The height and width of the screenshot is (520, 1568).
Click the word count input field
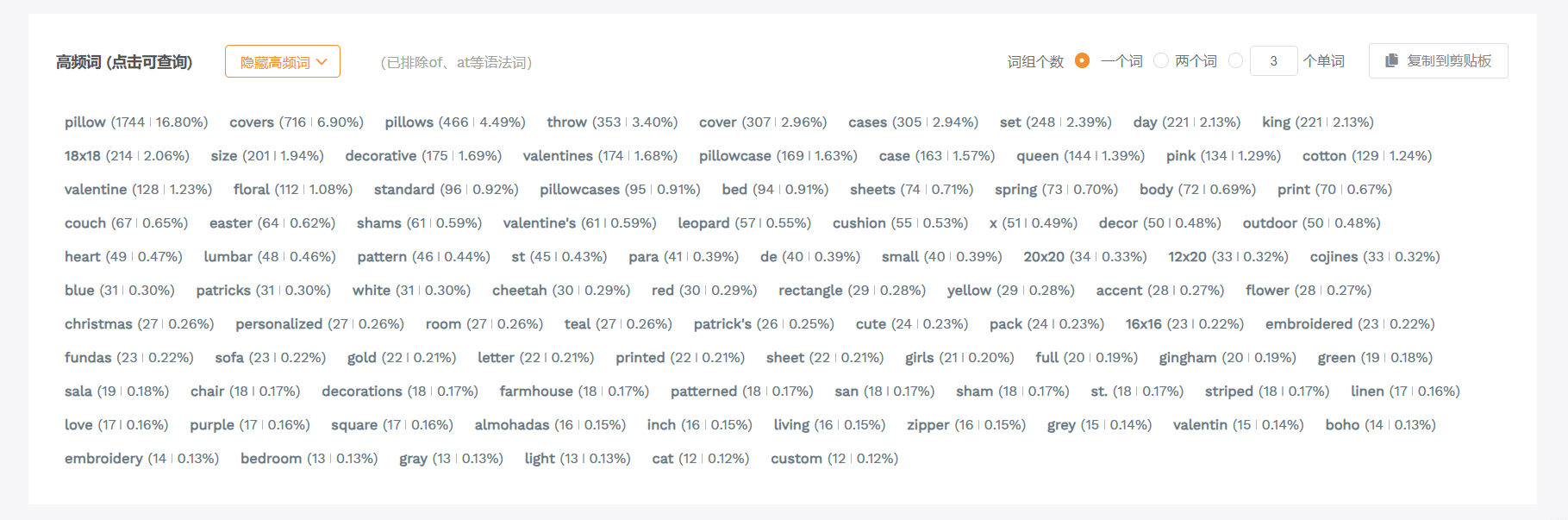(1273, 61)
